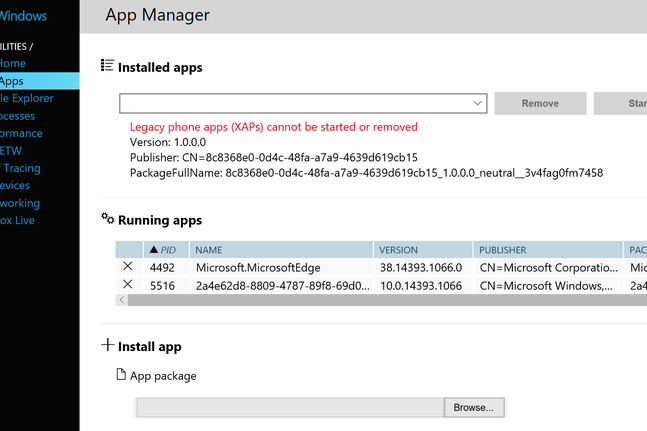This screenshot has width=647, height=431.
Task: Click the red legacy phone apps warning
Action: point(274,127)
